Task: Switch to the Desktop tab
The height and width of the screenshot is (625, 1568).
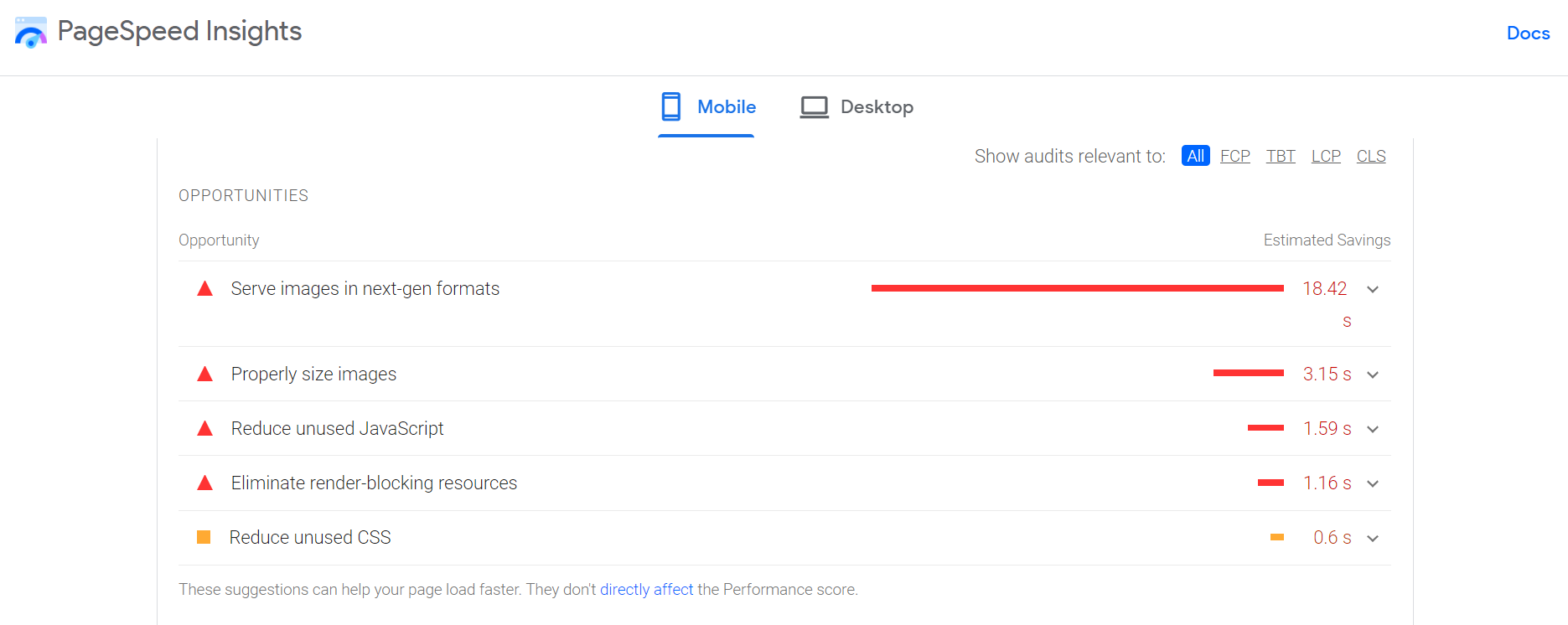Action: (856, 107)
